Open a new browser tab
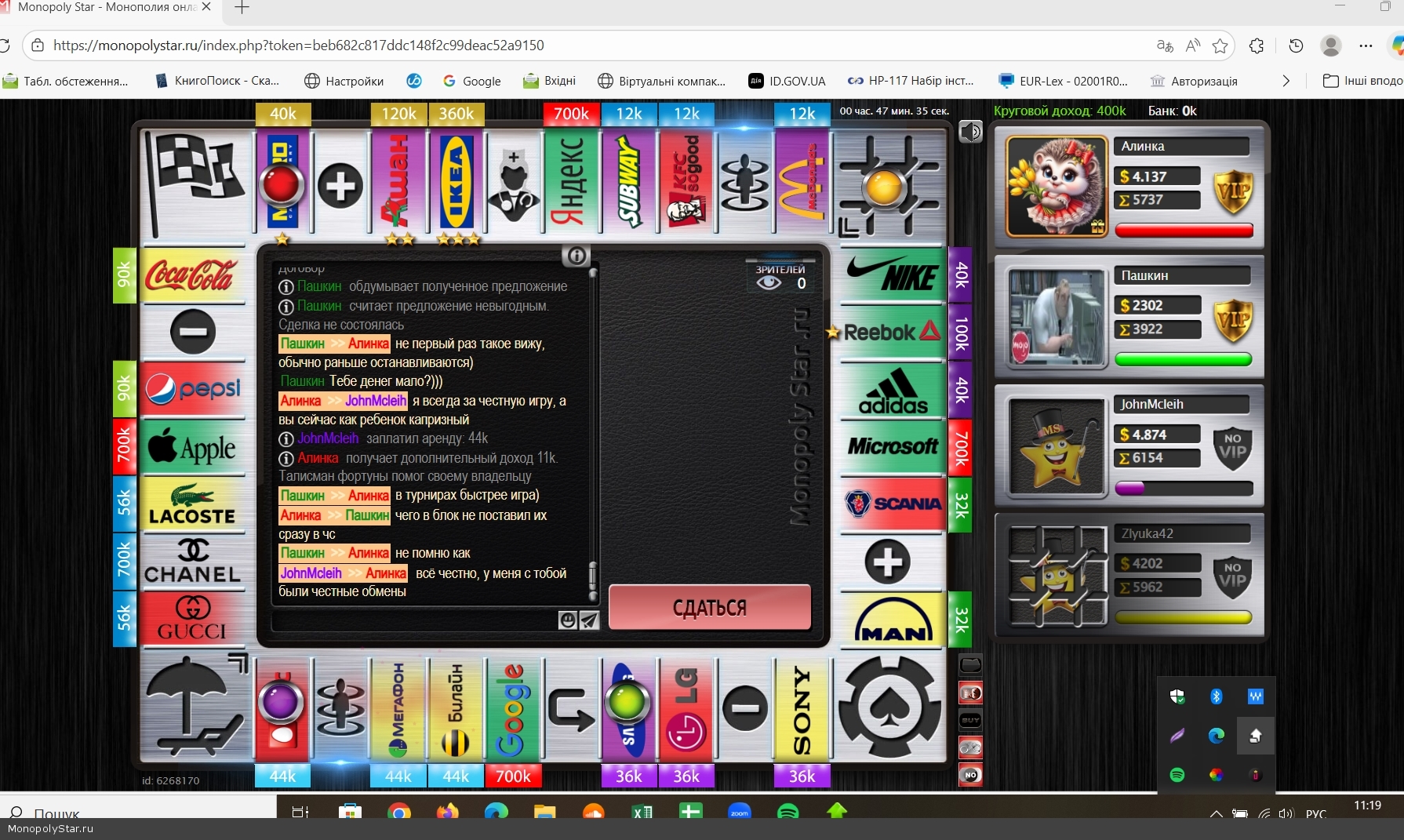 point(242,8)
